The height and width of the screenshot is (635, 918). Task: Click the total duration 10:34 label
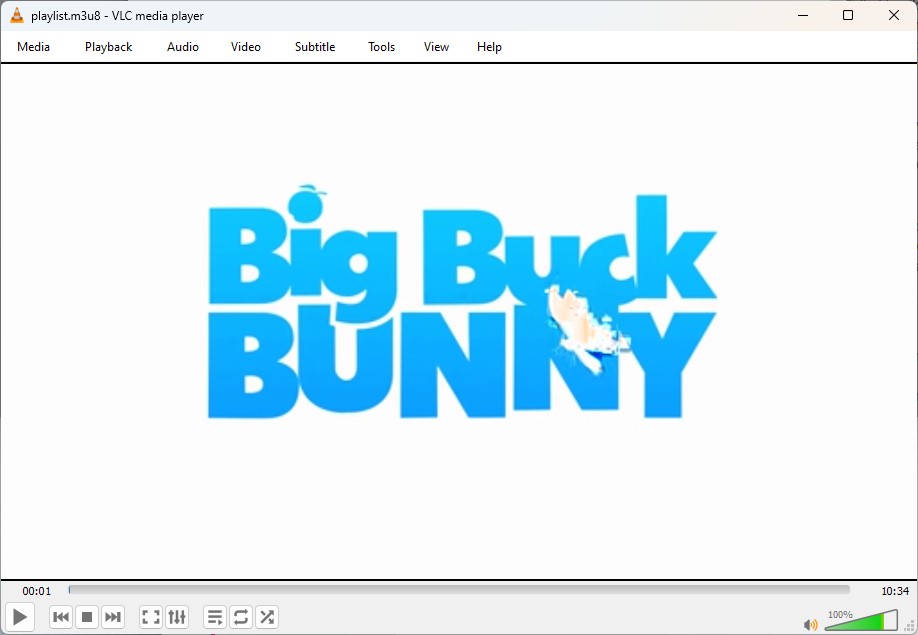tap(894, 591)
